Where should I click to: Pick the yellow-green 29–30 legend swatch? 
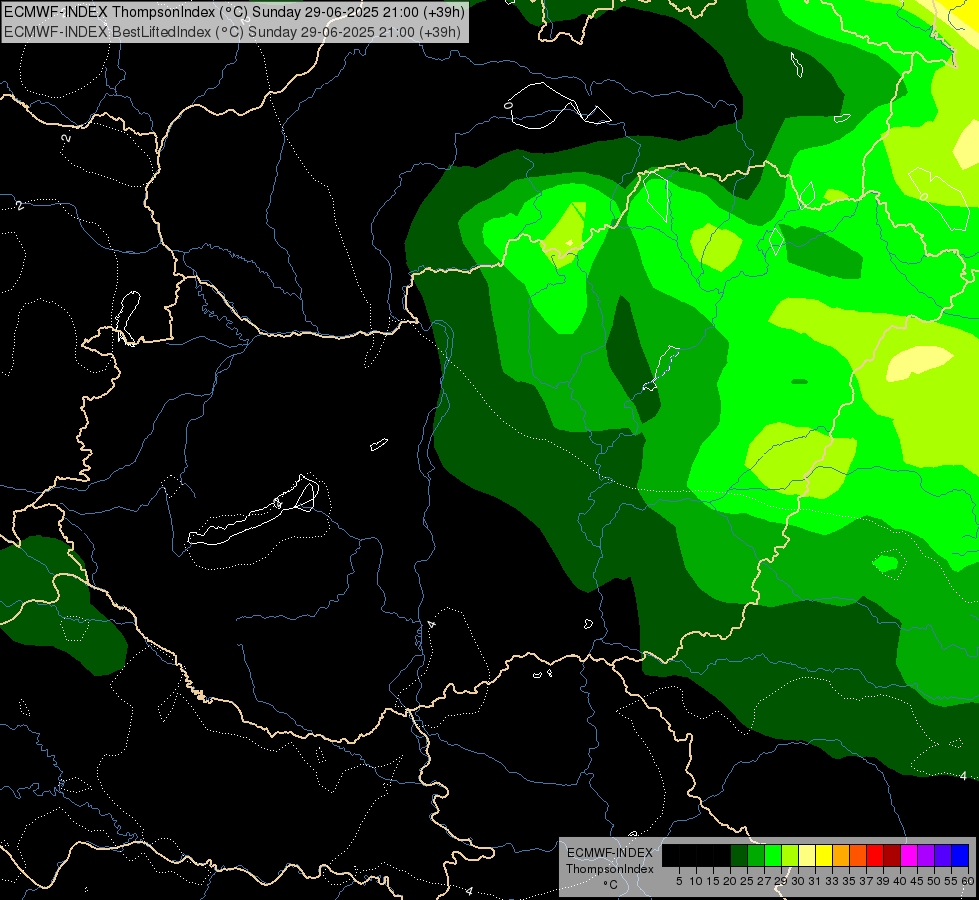point(790,855)
